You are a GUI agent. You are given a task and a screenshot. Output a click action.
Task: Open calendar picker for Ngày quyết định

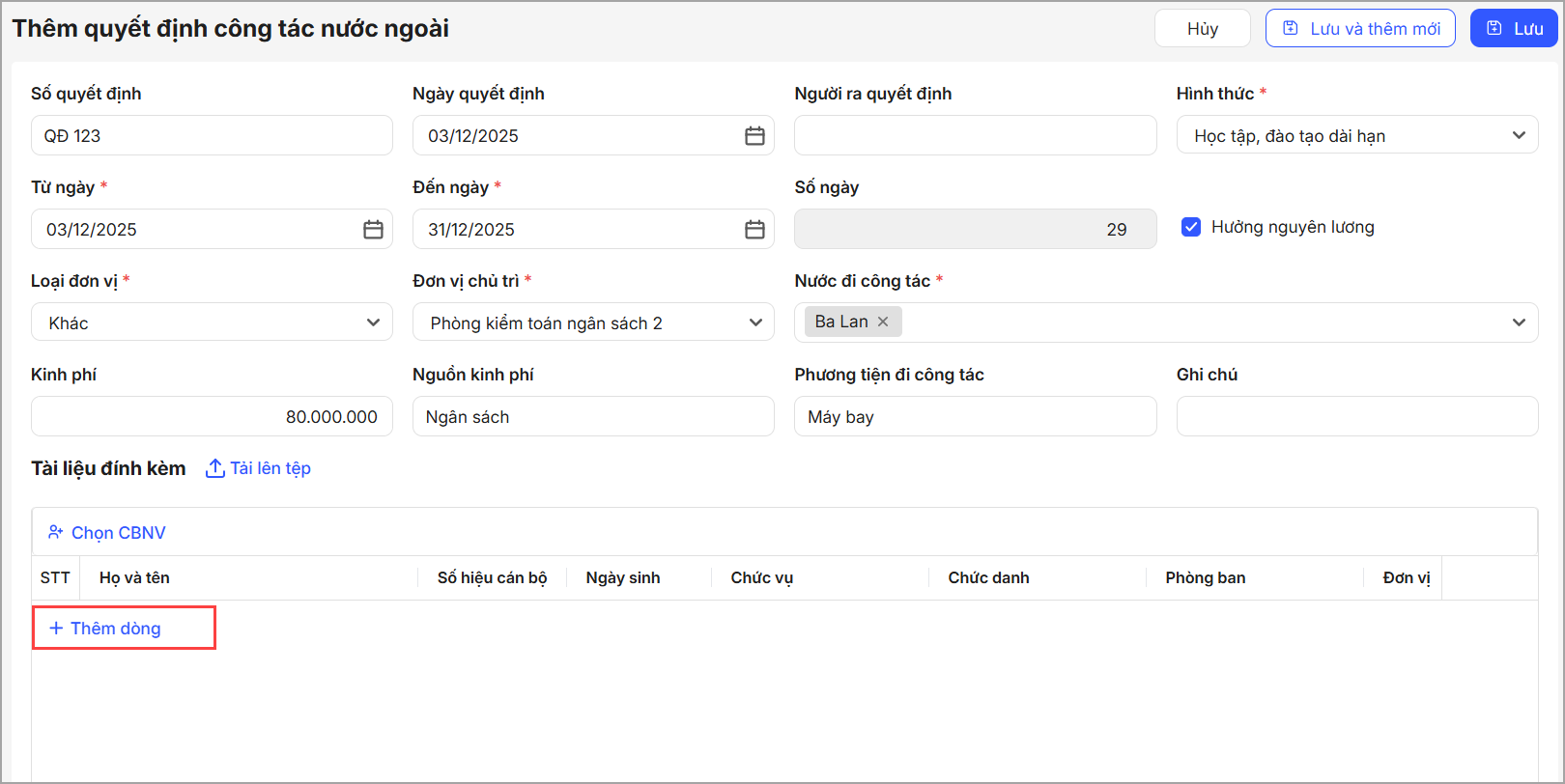pyautogui.click(x=754, y=136)
